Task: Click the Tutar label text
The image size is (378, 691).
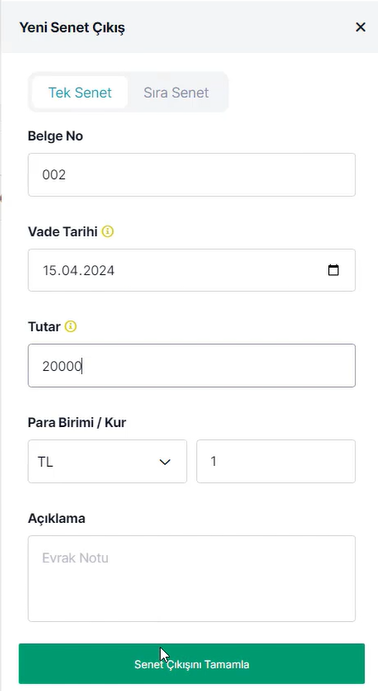Action: (44, 327)
